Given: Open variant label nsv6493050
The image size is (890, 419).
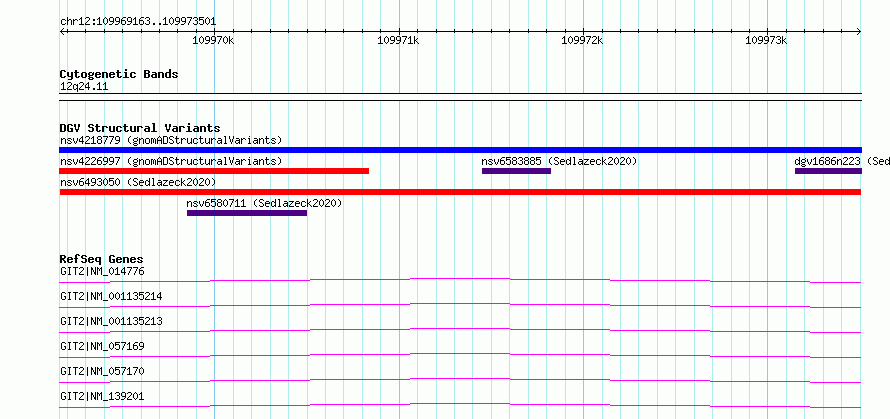Looking at the screenshot, I should click(138, 182).
